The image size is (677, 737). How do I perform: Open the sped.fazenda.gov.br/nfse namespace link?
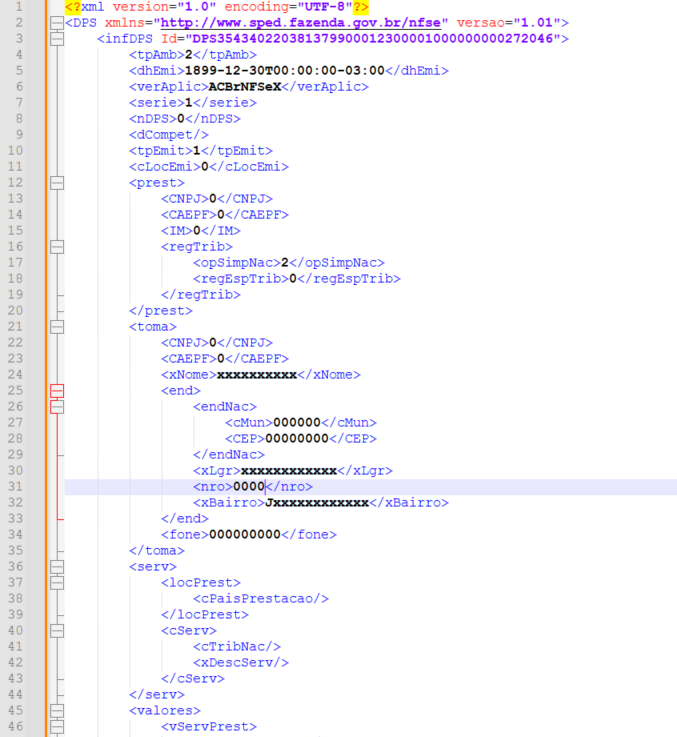pyautogui.click(x=301, y=23)
